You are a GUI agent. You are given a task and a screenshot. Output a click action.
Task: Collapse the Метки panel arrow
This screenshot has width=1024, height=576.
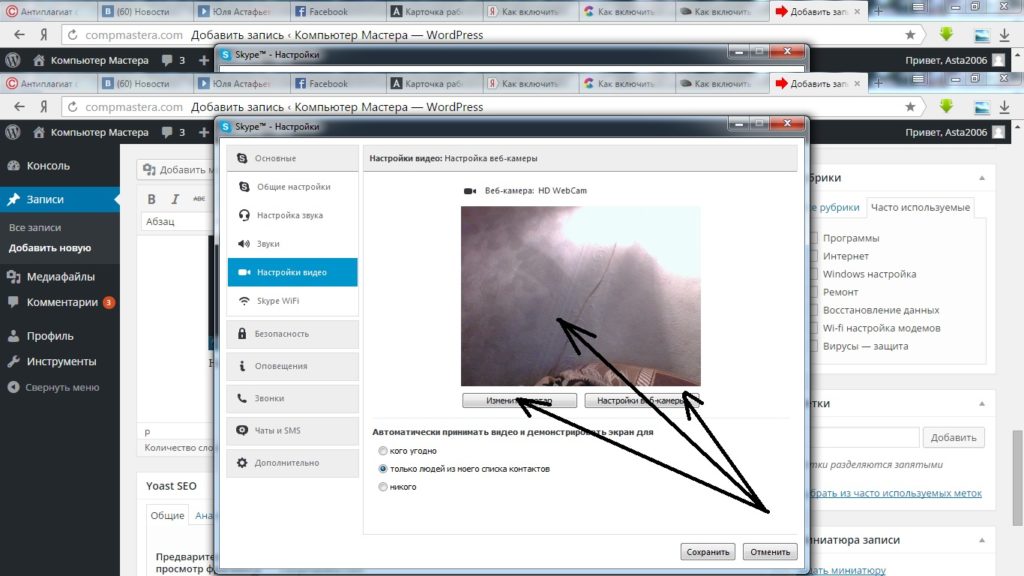click(x=982, y=404)
